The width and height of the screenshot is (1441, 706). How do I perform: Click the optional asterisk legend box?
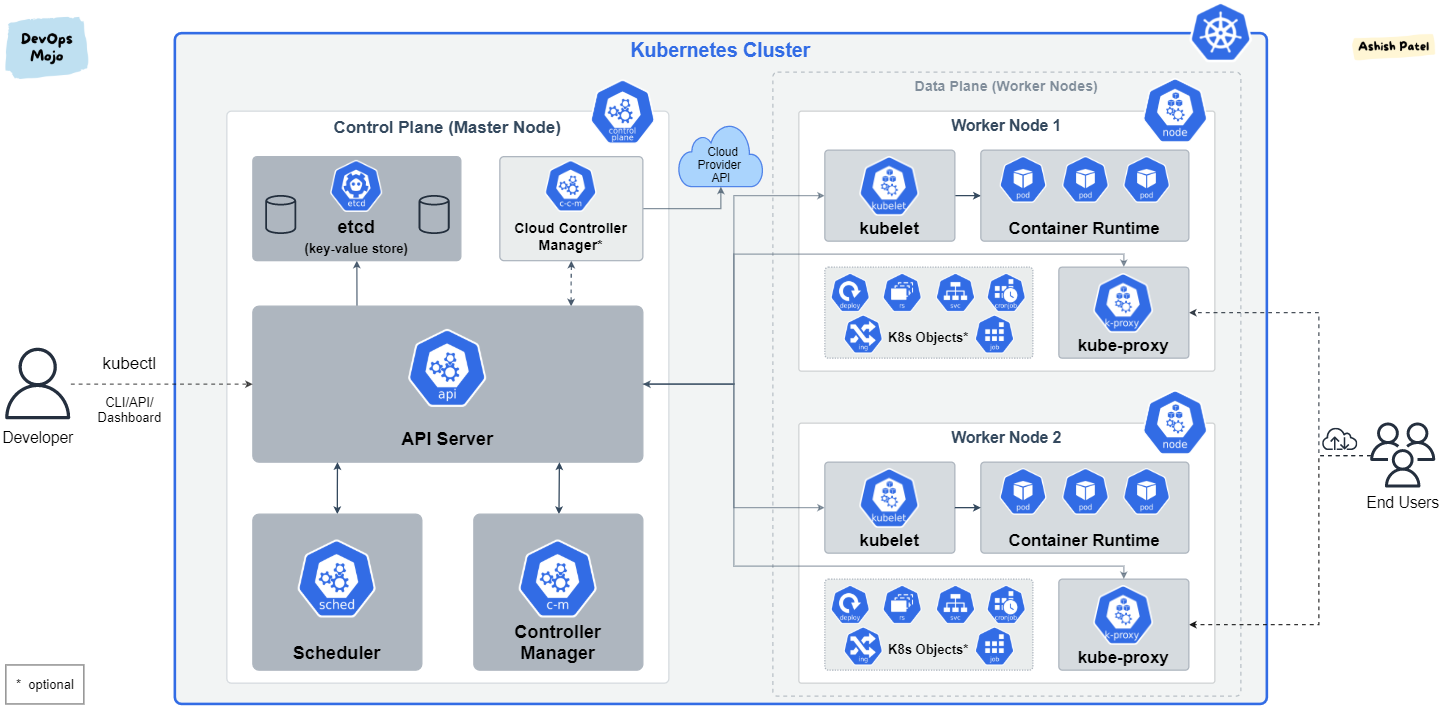click(45, 684)
